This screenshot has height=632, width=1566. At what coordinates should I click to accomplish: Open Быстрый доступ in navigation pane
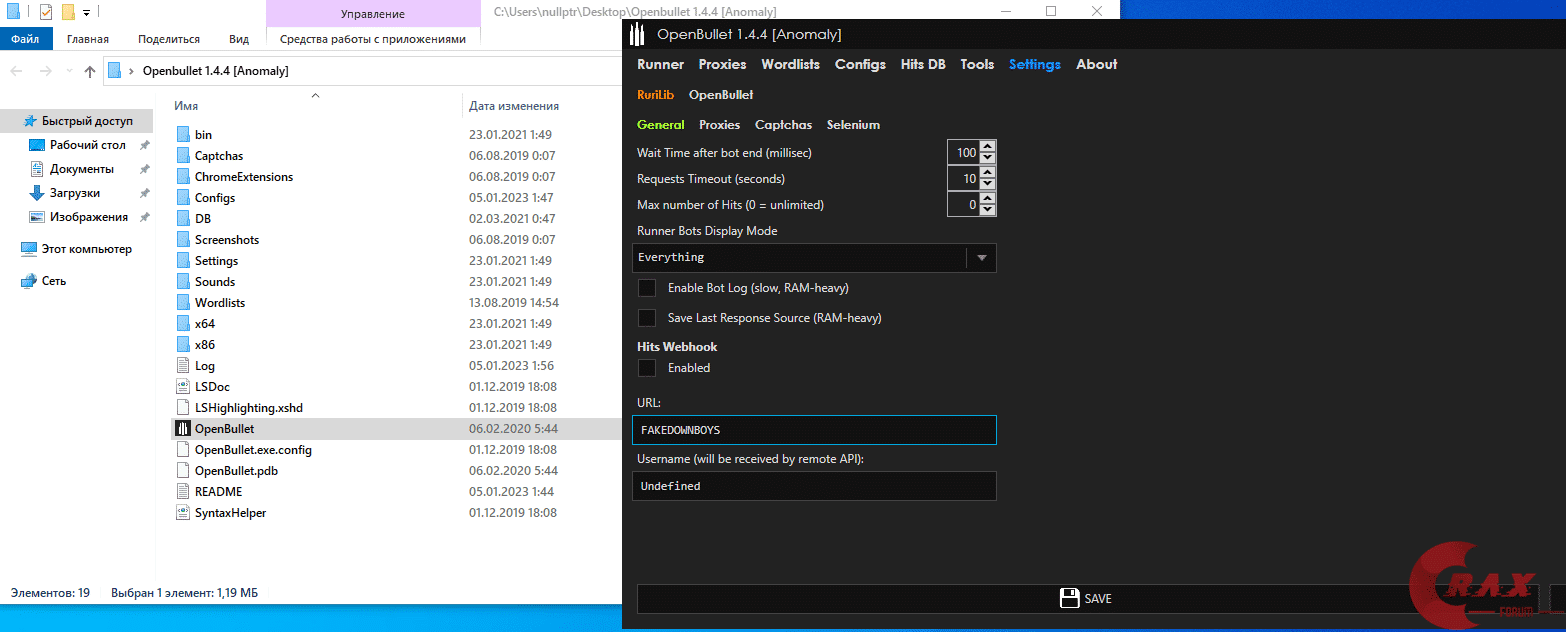(87, 120)
